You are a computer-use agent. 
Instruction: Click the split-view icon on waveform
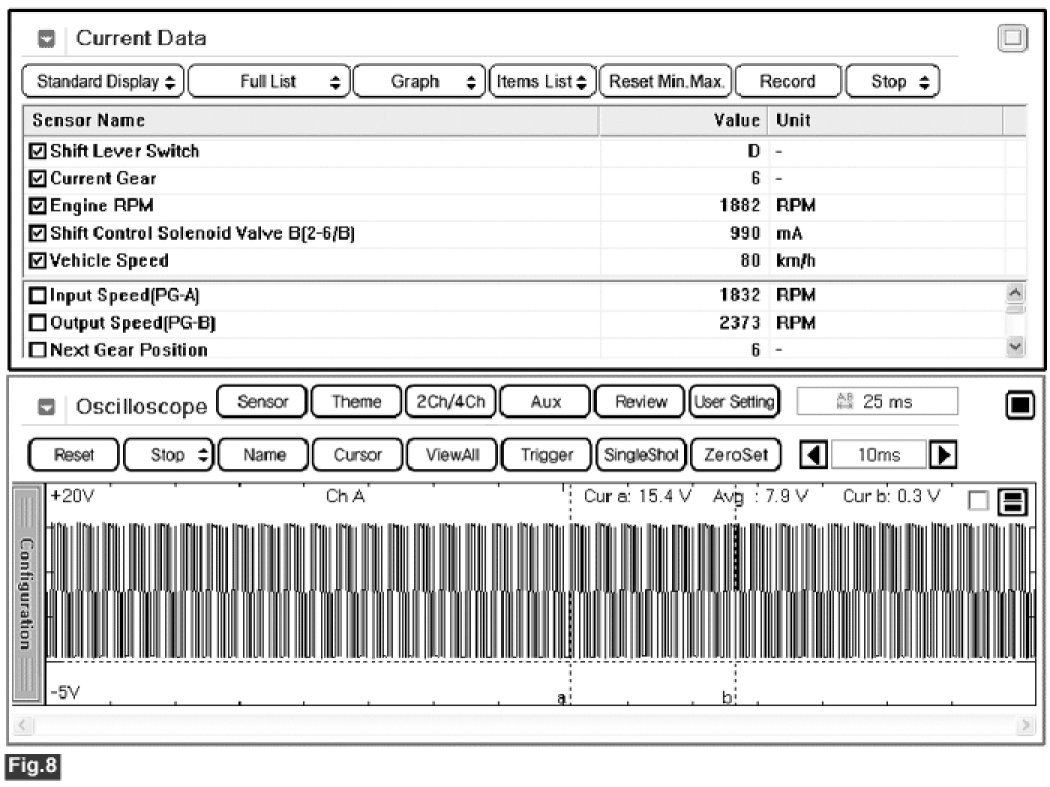point(1013,503)
